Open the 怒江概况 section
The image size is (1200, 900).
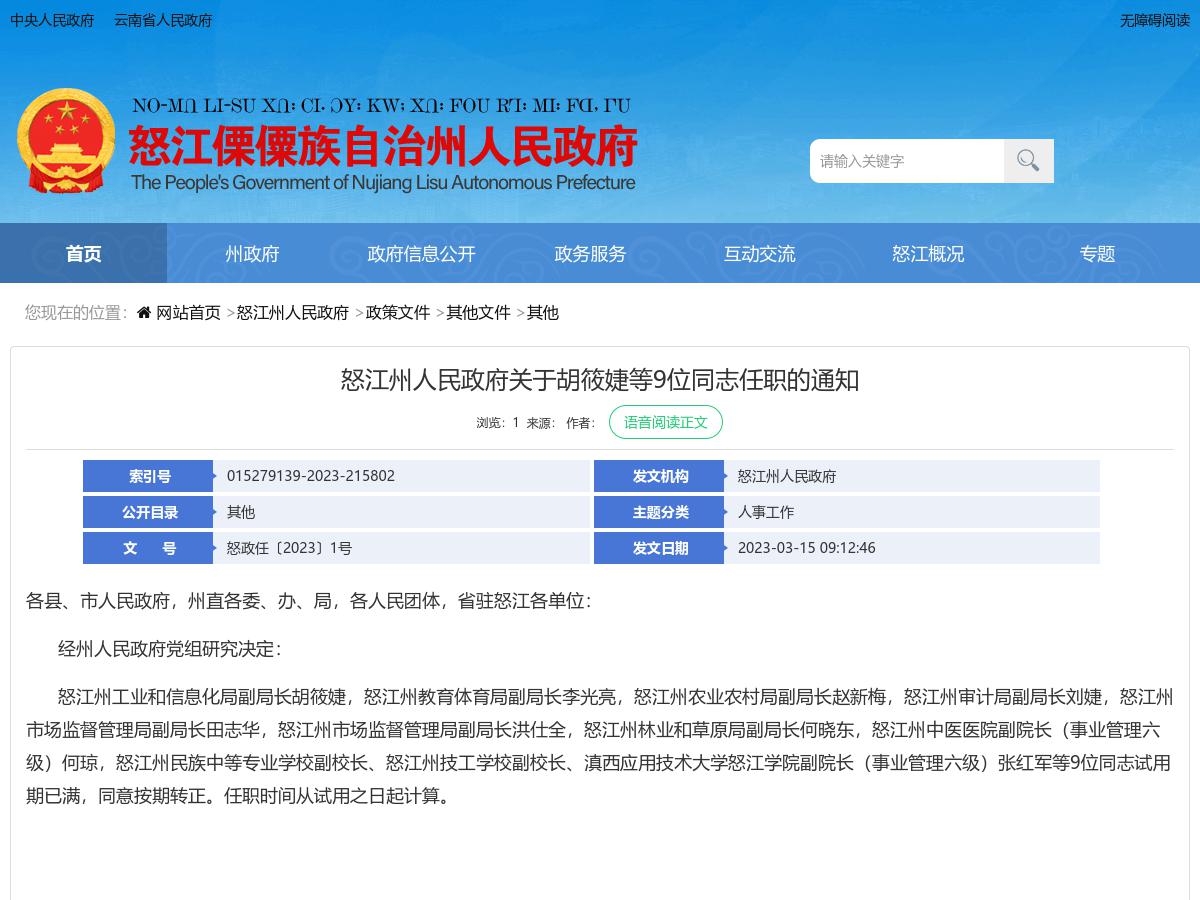point(928,254)
